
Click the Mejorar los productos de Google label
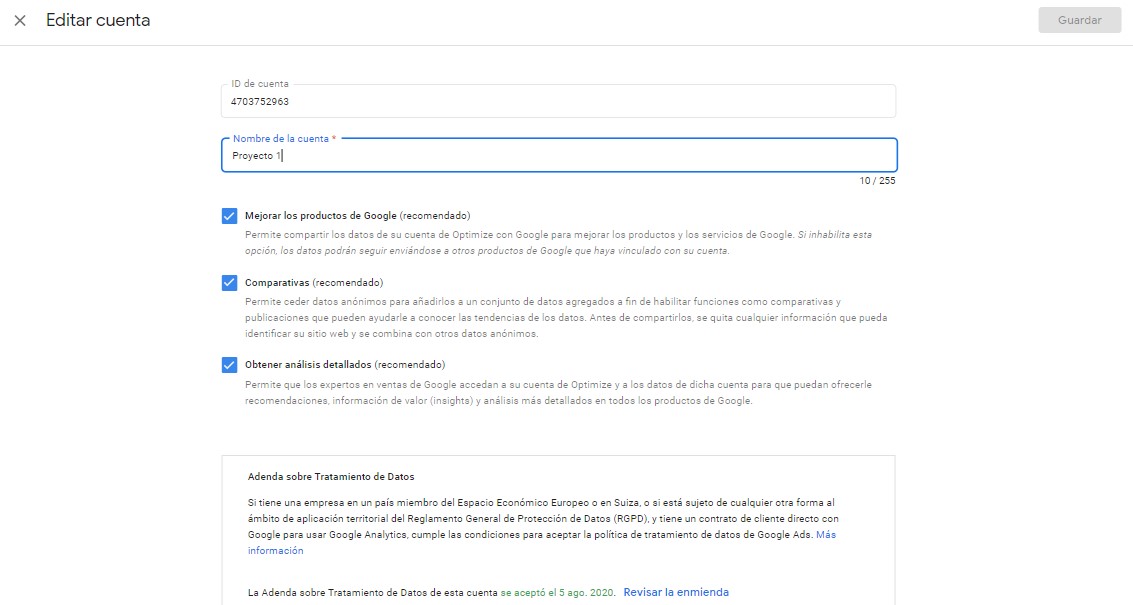pyautogui.click(x=357, y=216)
